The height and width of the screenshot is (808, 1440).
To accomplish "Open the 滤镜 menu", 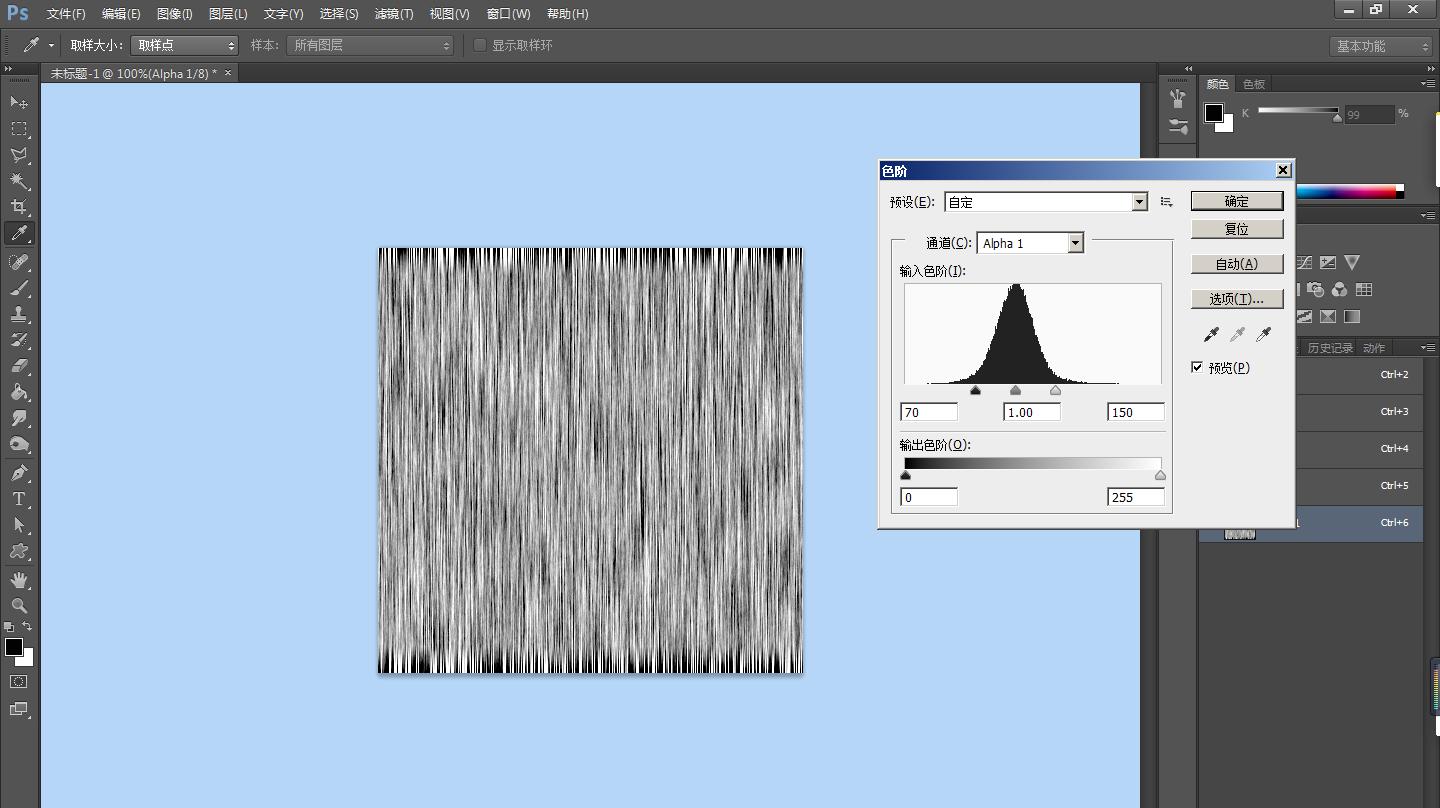I will coord(393,14).
